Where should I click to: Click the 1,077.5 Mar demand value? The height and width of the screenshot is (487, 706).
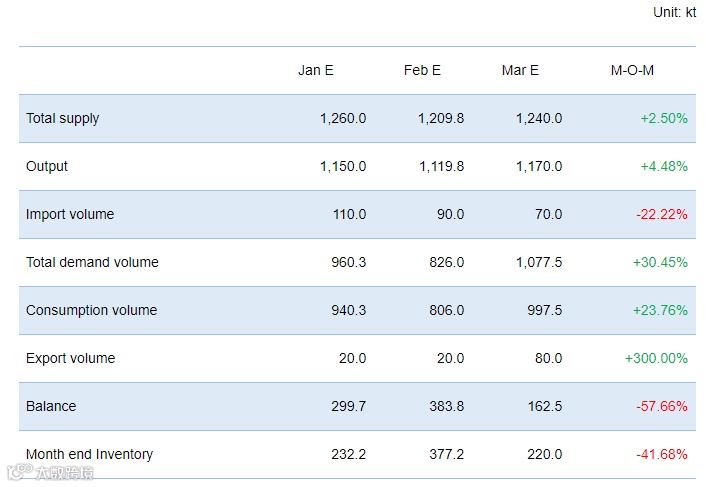pos(539,262)
